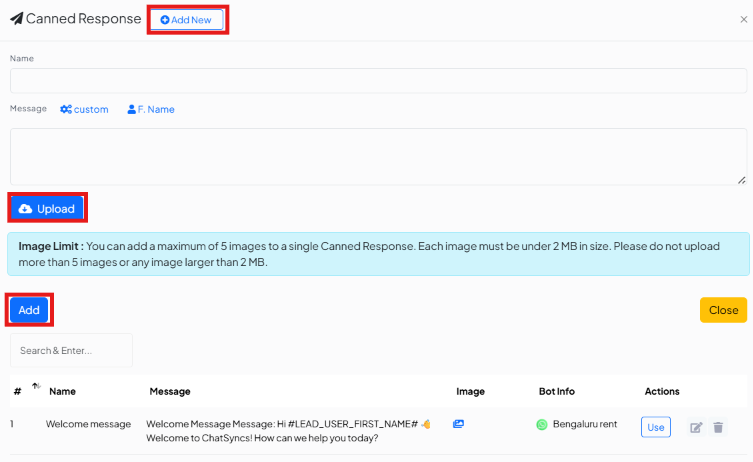This screenshot has height=462, width=753.
Task: Click the Upload button
Action: coord(47,208)
